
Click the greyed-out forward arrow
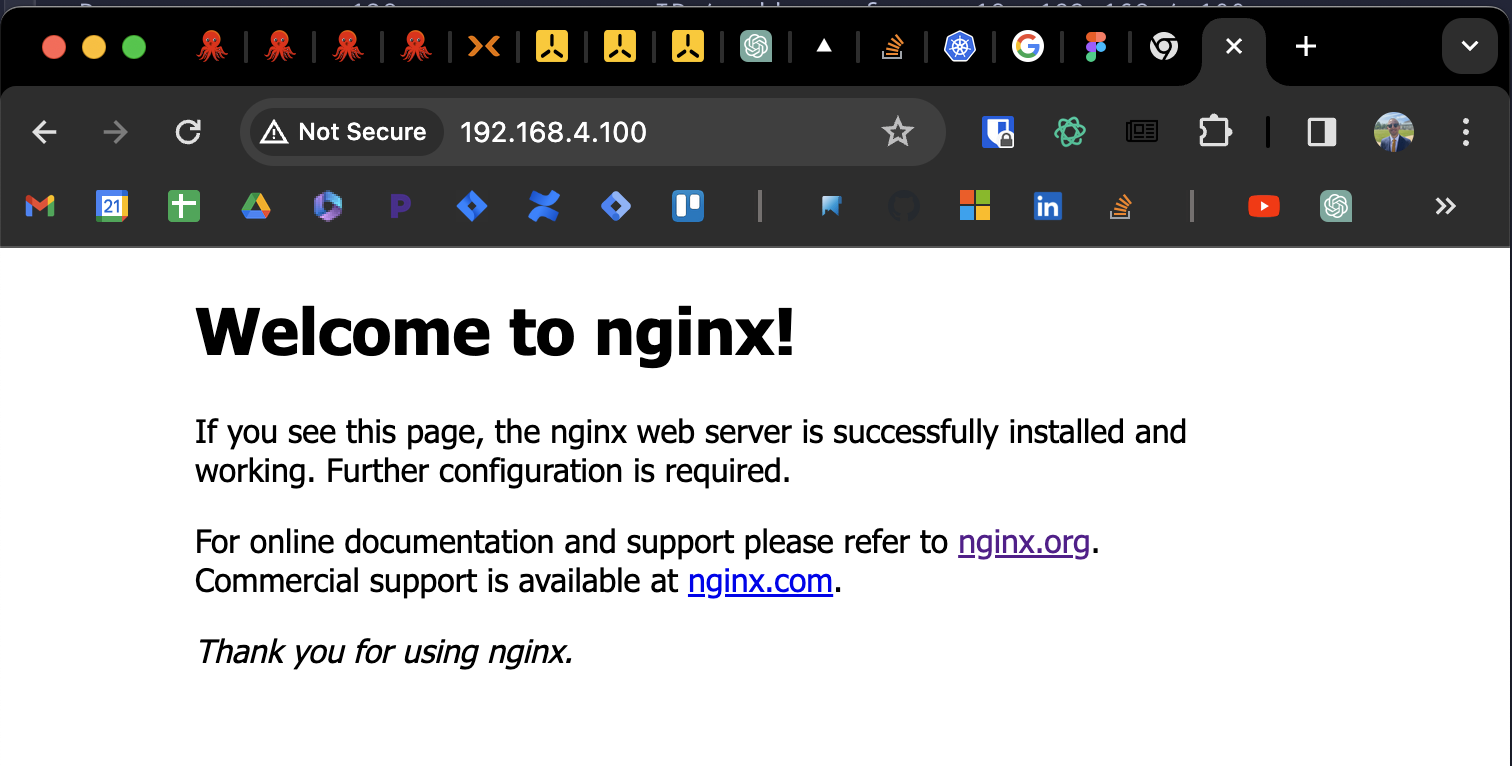tap(116, 132)
